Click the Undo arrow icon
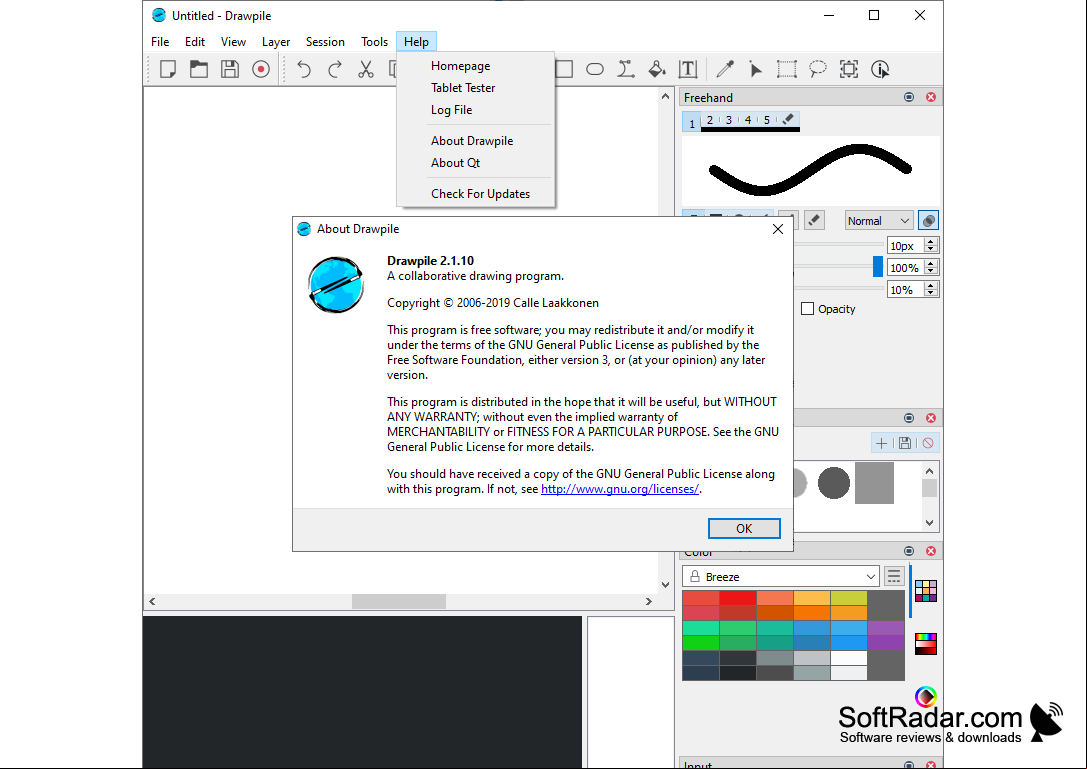 click(x=304, y=69)
